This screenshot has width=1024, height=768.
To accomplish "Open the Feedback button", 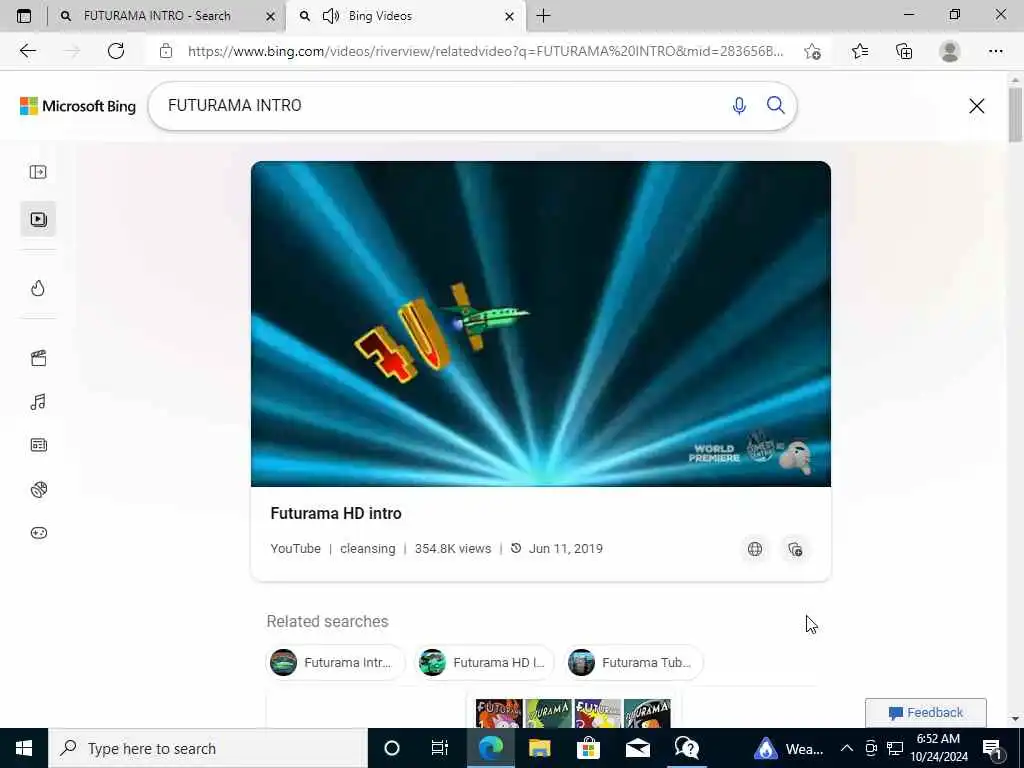I will pos(926,712).
